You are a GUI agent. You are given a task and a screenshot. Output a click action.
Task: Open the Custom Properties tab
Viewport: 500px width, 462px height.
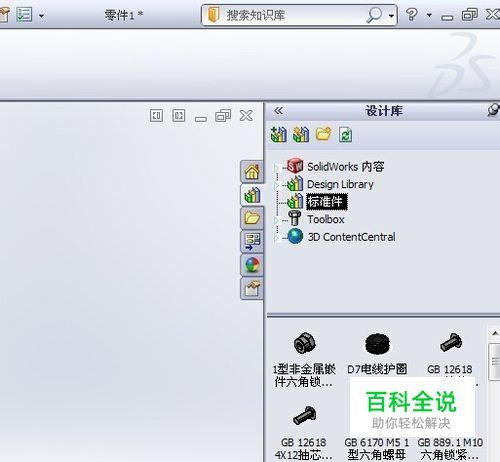point(252,289)
